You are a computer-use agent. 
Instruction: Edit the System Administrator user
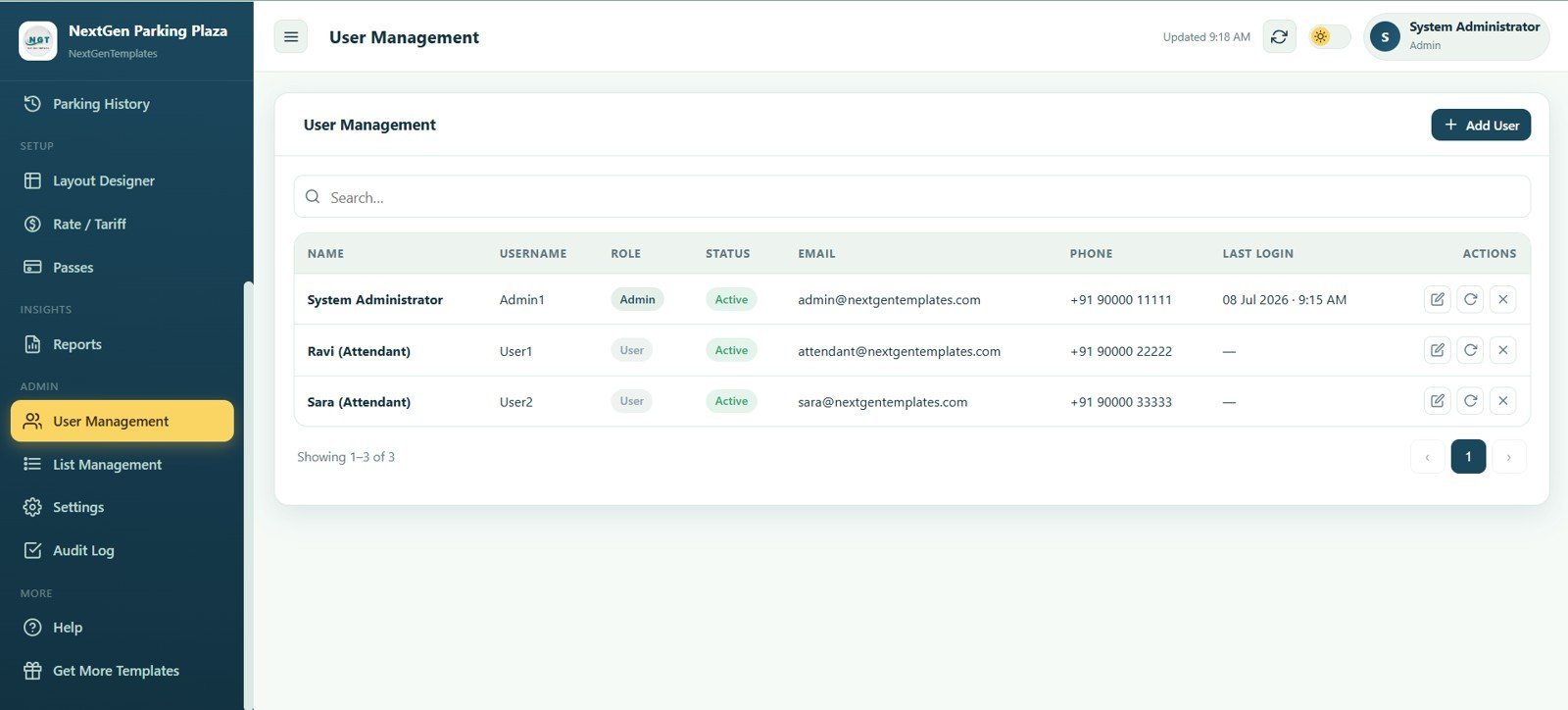pyautogui.click(x=1437, y=299)
